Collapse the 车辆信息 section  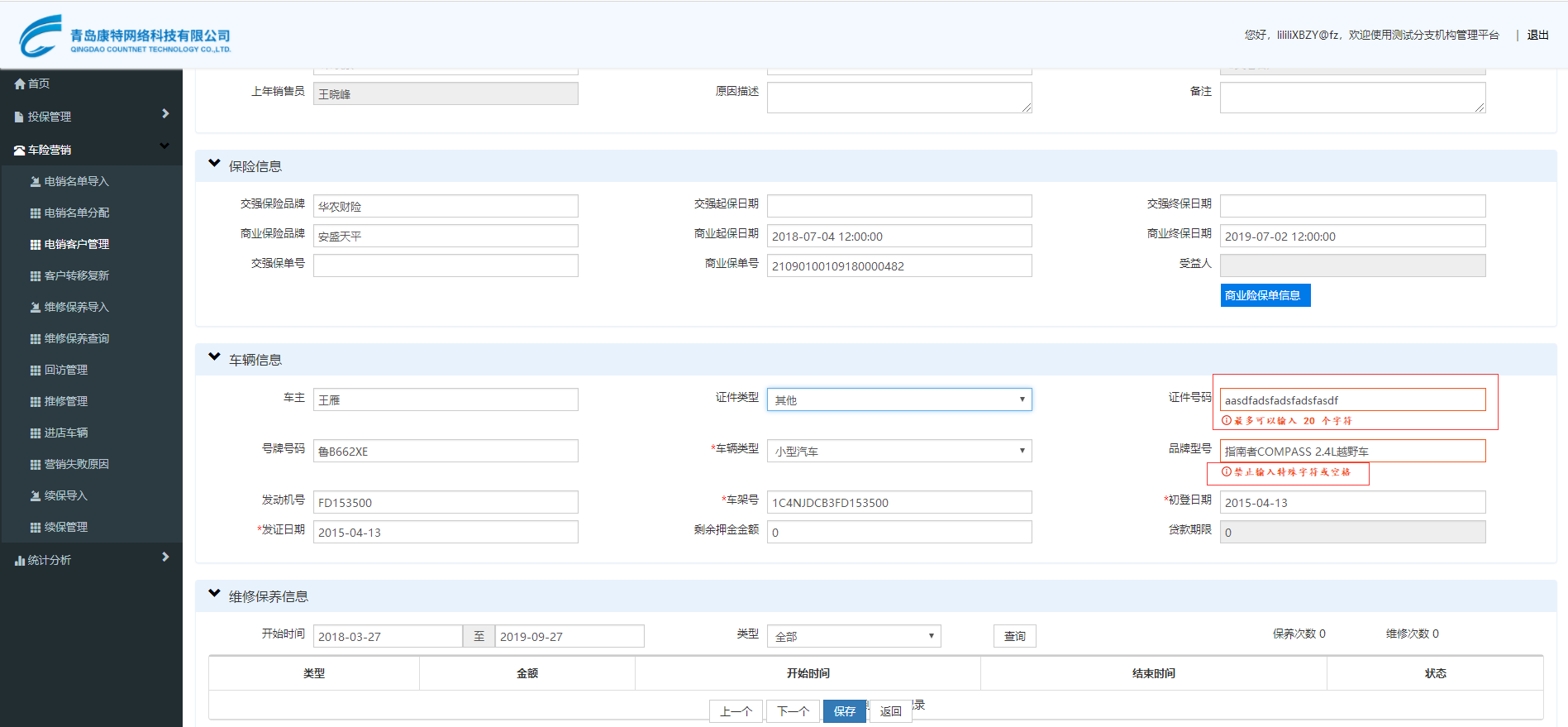(215, 357)
